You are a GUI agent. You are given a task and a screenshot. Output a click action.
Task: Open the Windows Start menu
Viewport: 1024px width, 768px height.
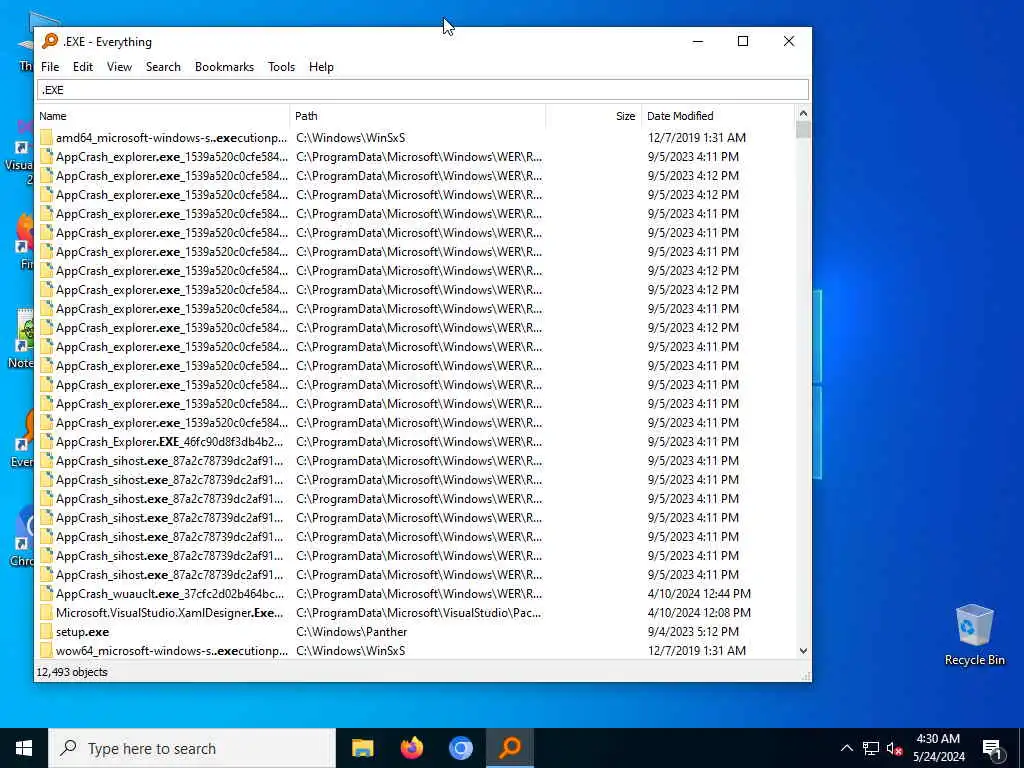pyautogui.click(x=24, y=748)
